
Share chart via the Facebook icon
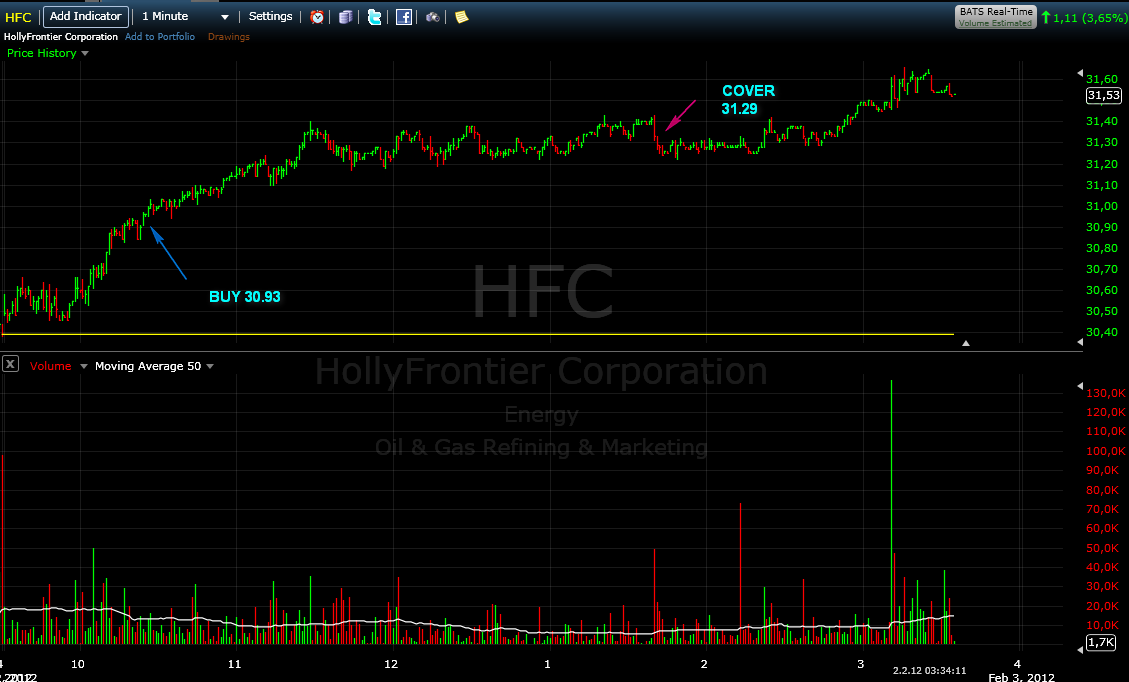[x=404, y=17]
